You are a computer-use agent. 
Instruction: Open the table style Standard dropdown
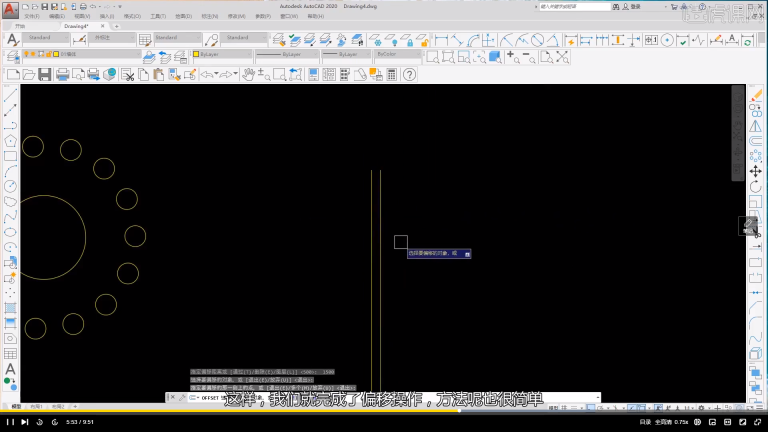[177, 38]
